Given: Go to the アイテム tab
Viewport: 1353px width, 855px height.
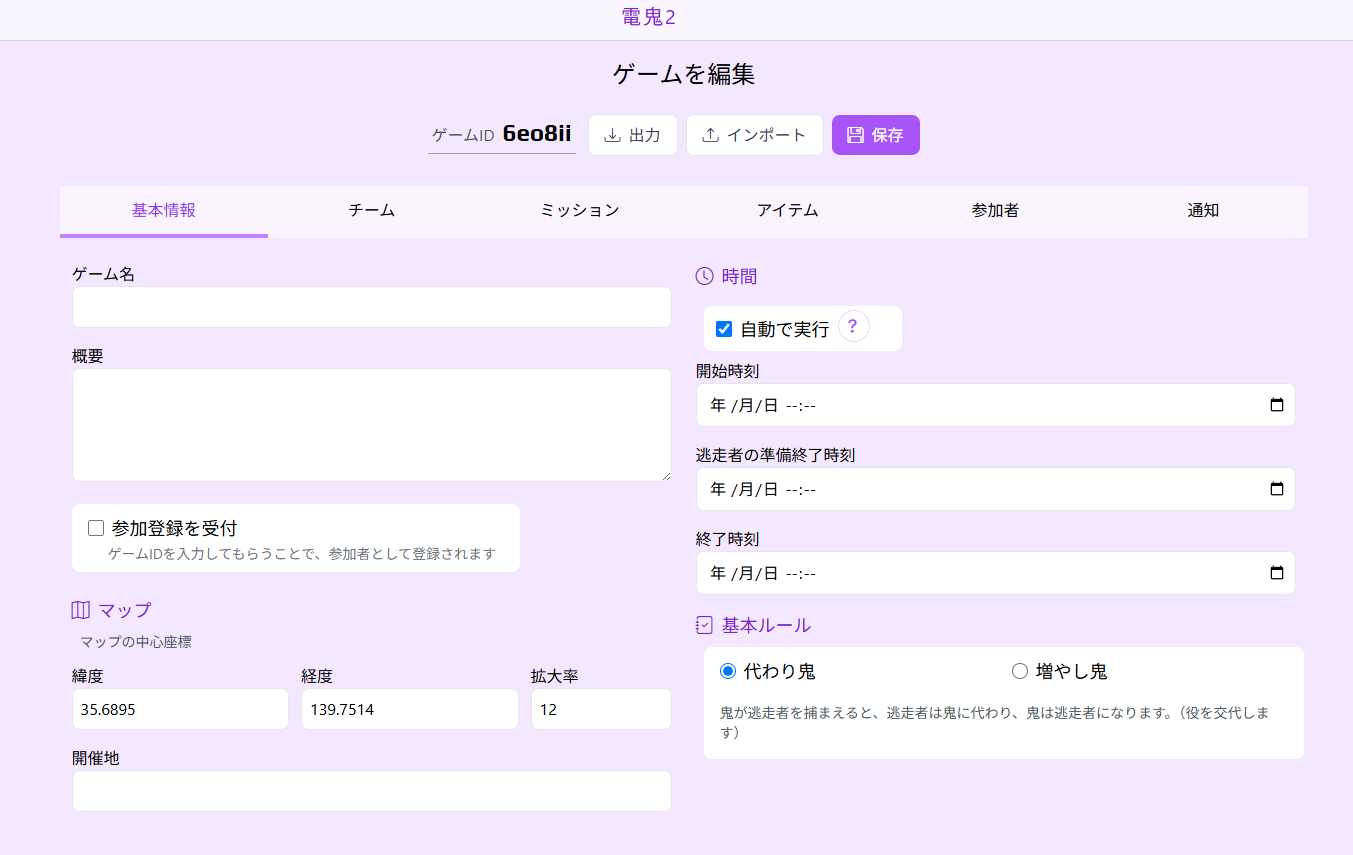Looking at the screenshot, I should click(788, 211).
